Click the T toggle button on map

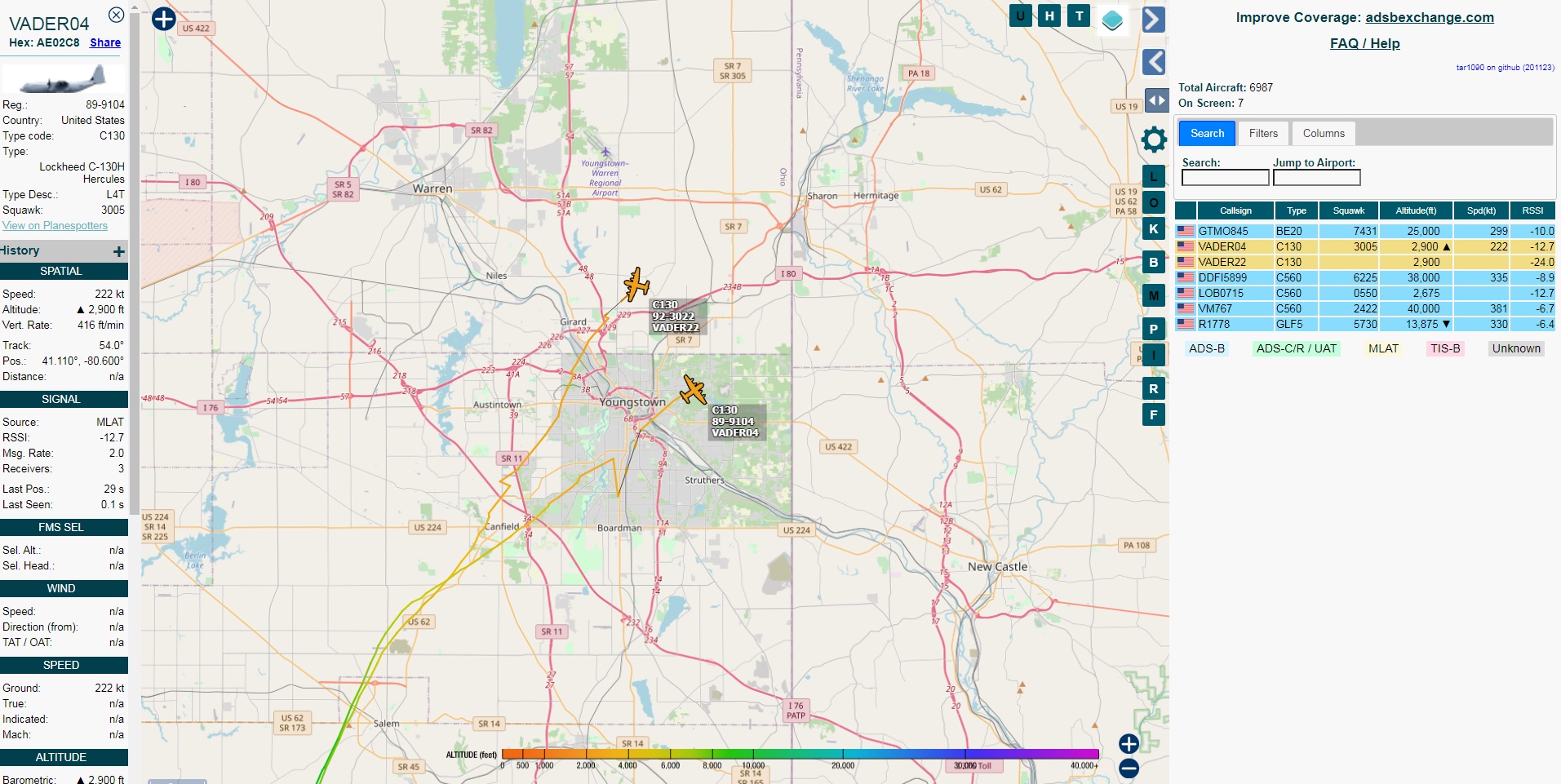click(x=1079, y=16)
